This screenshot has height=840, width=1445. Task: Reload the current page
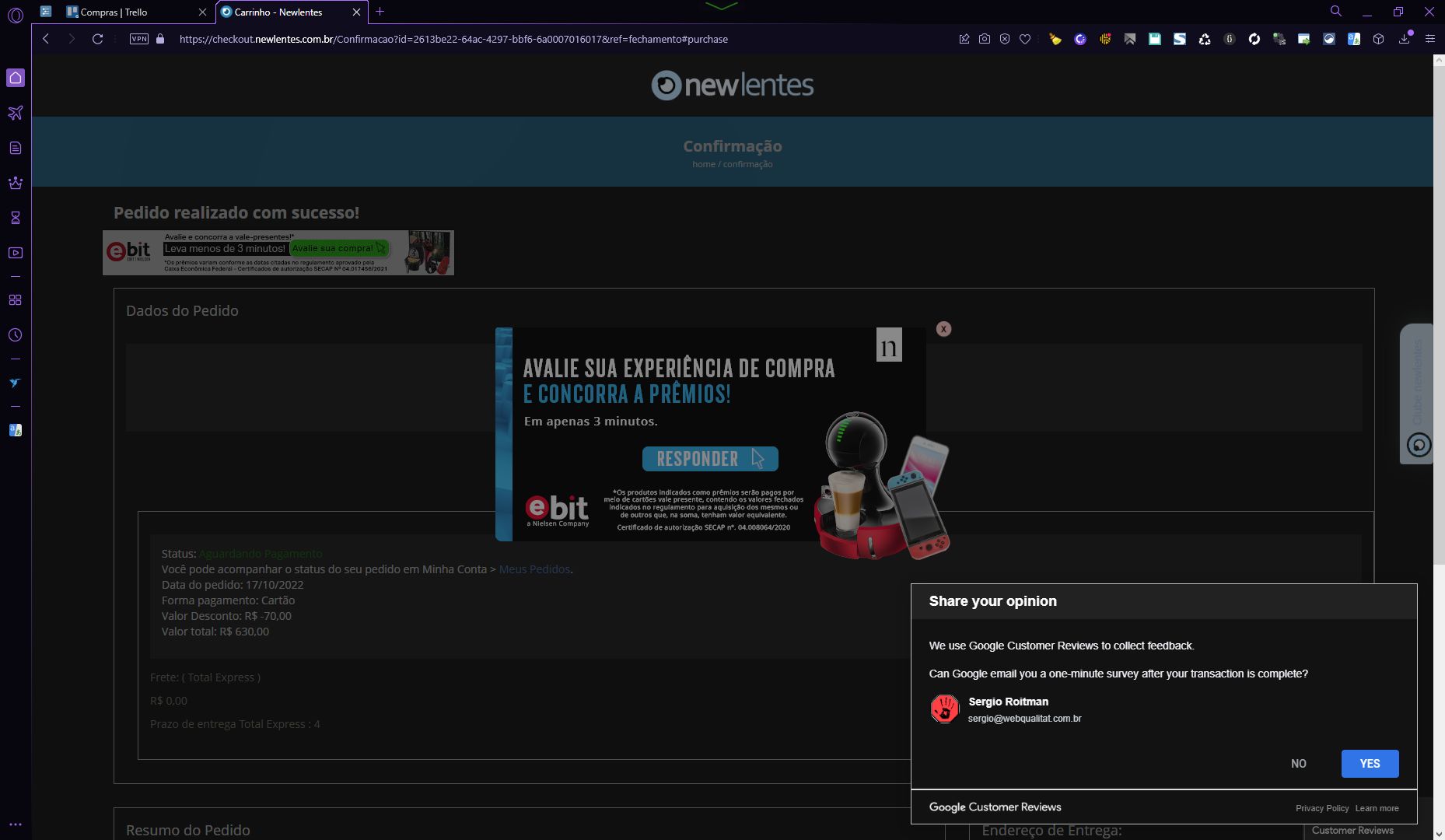[x=97, y=39]
